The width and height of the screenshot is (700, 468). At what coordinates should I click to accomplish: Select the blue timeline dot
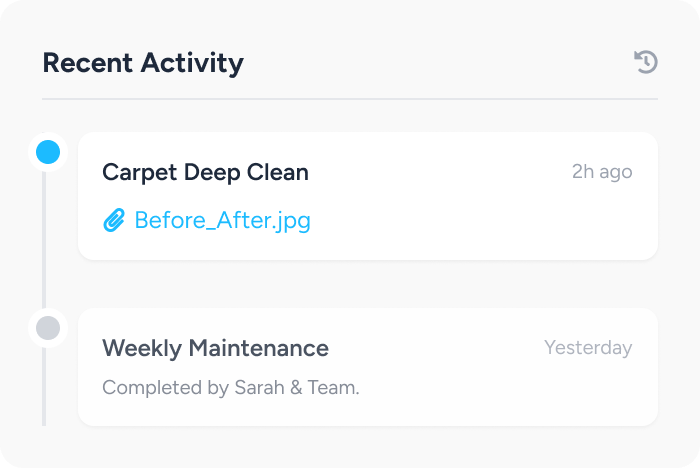(48, 152)
